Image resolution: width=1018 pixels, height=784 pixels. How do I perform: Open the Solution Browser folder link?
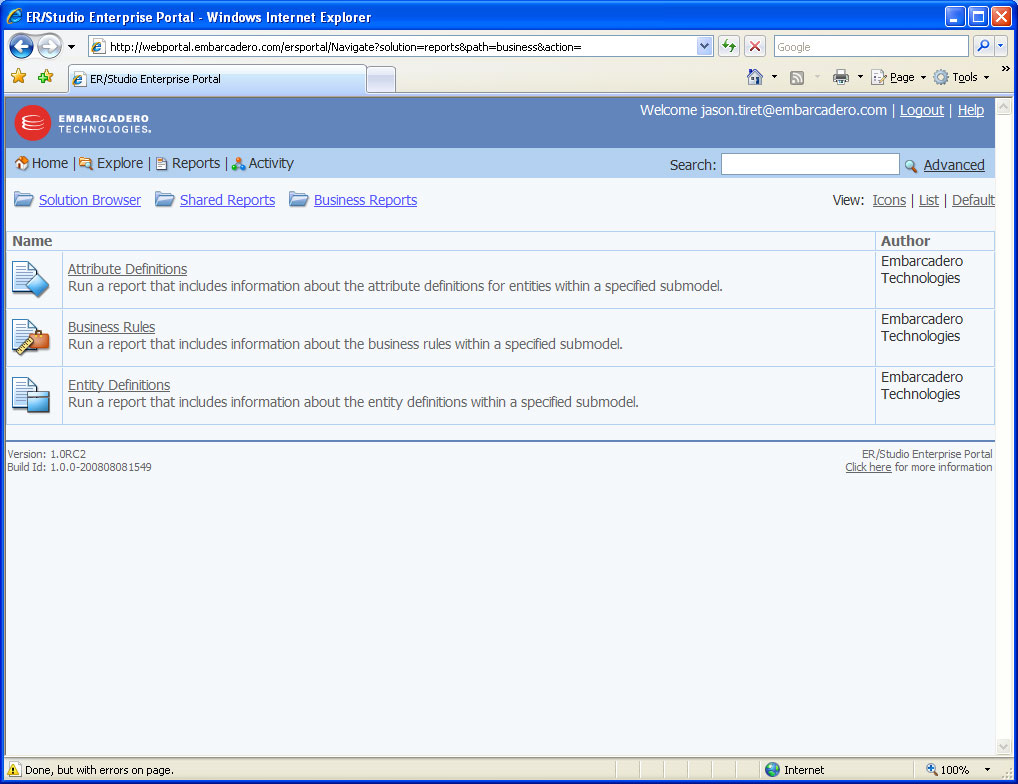coord(90,200)
